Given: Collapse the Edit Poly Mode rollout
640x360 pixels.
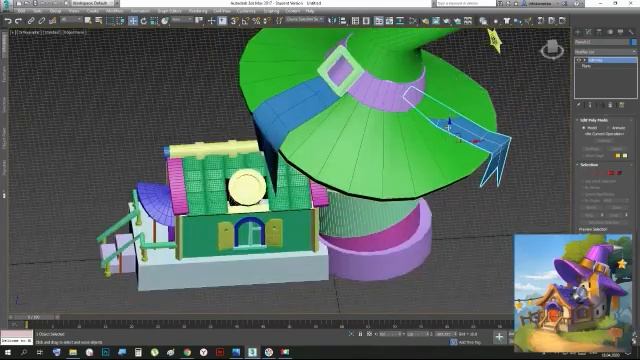Looking at the screenshot, I should coord(594,120).
